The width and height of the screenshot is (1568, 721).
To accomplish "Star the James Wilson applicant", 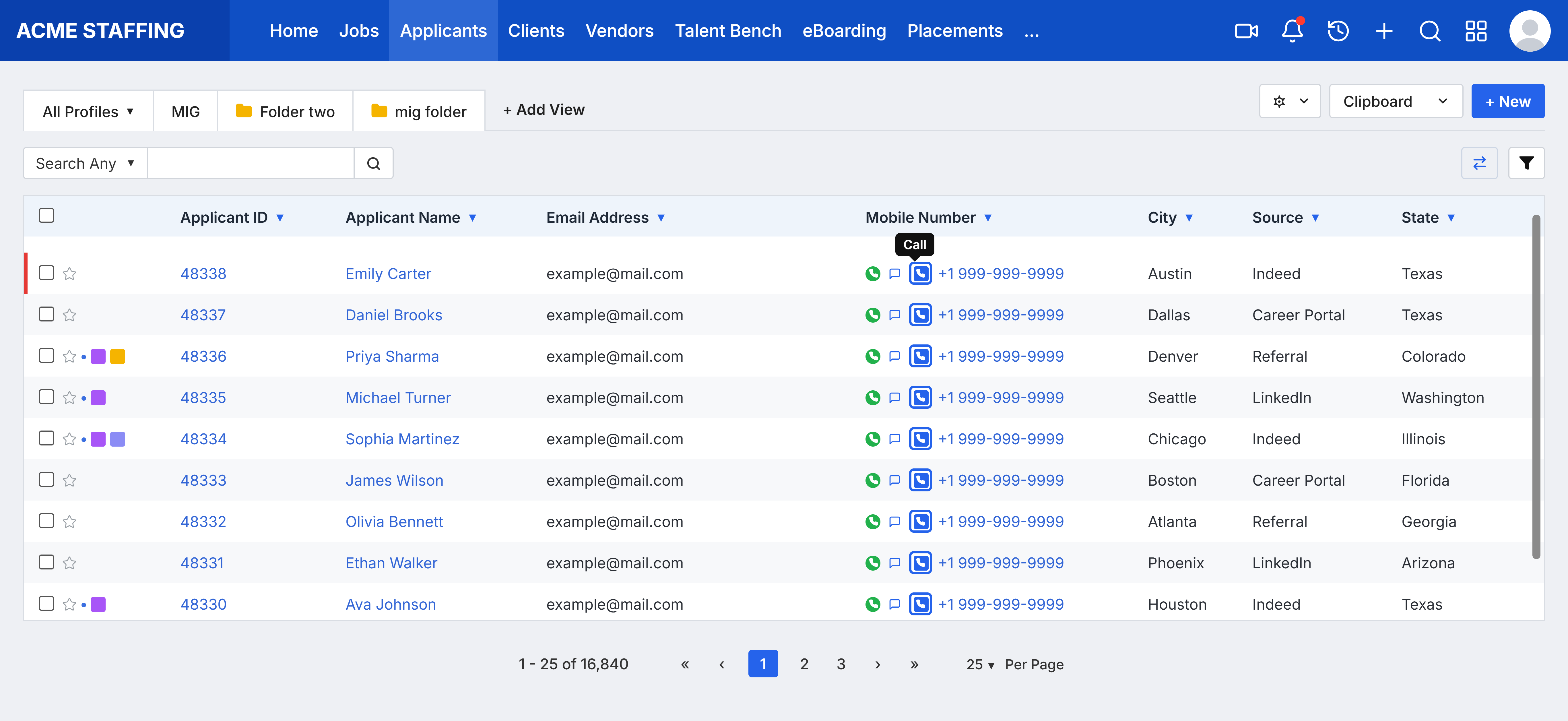I will 69,480.
